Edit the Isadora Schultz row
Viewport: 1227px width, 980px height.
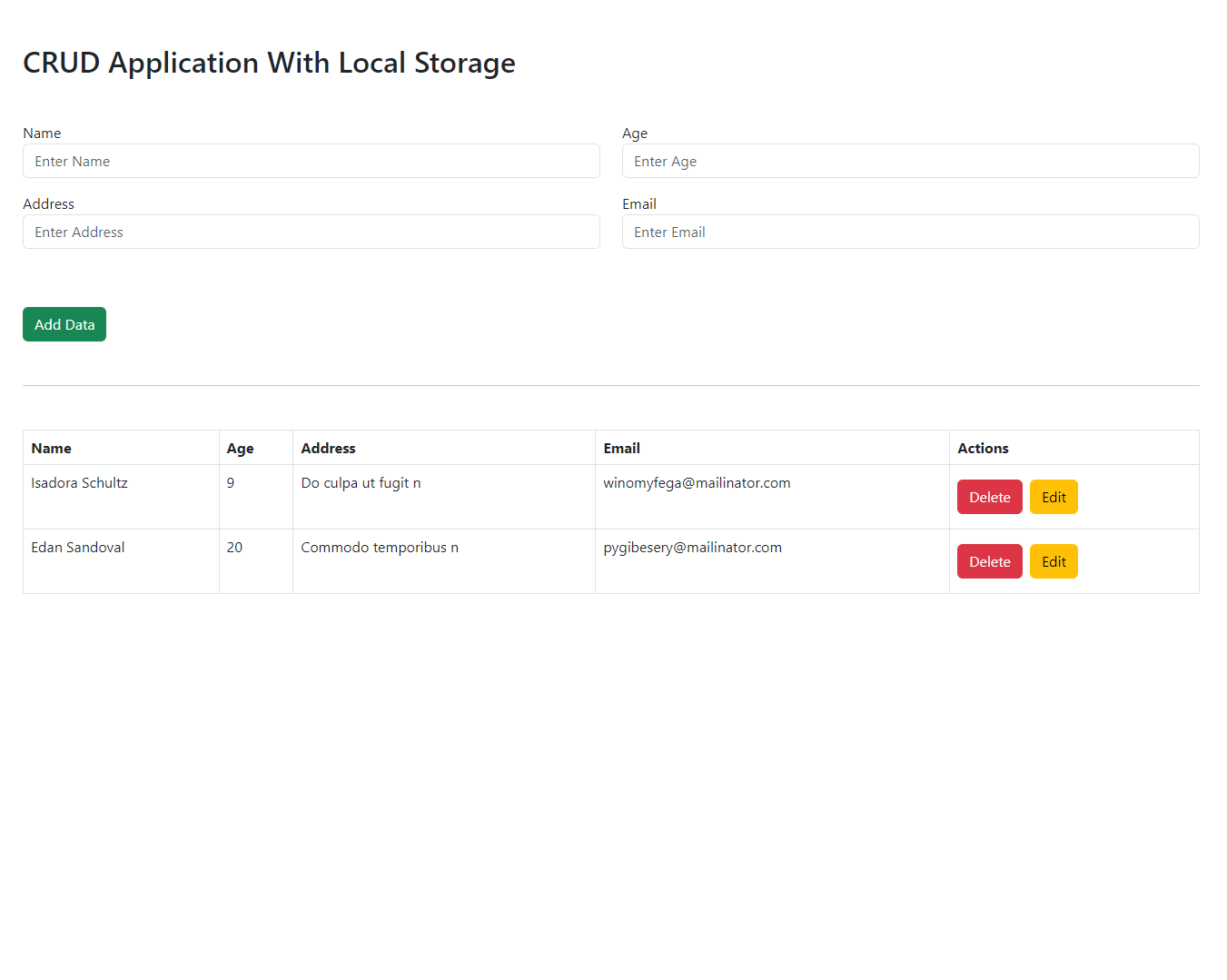coord(1054,497)
